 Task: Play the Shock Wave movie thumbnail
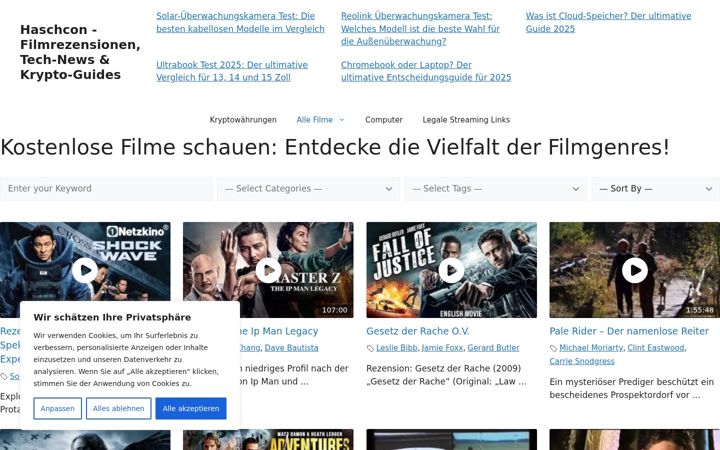(85, 270)
